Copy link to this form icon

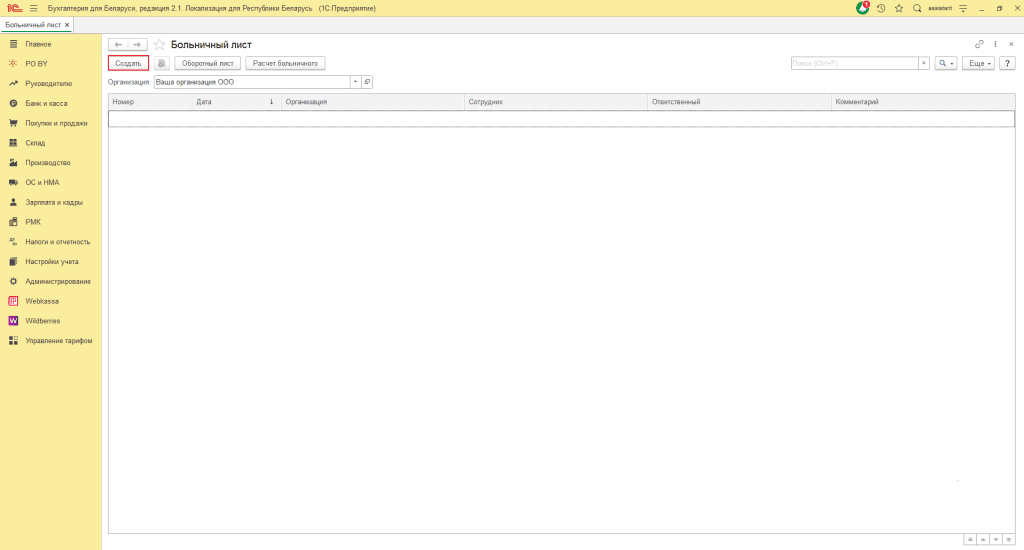pyautogui.click(x=979, y=44)
